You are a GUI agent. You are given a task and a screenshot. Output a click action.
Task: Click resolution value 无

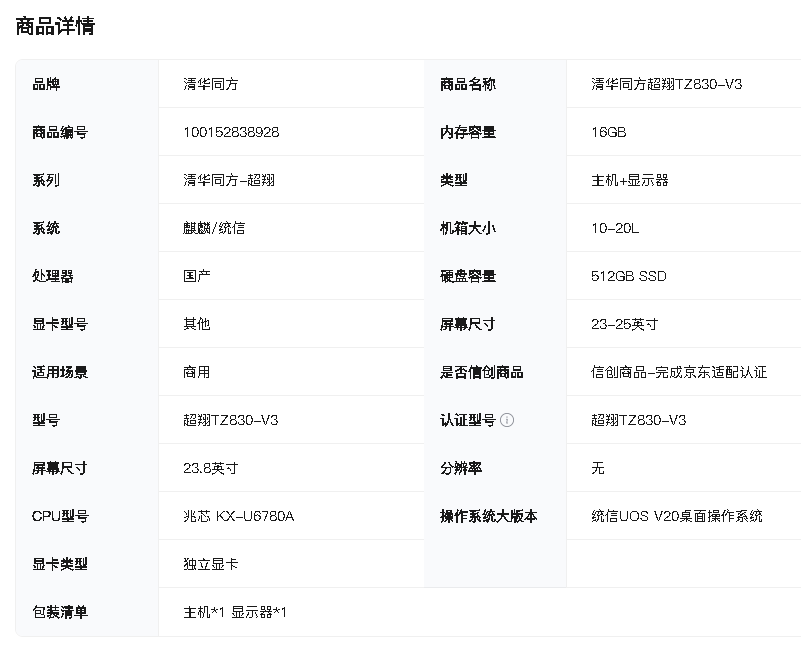(598, 468)
